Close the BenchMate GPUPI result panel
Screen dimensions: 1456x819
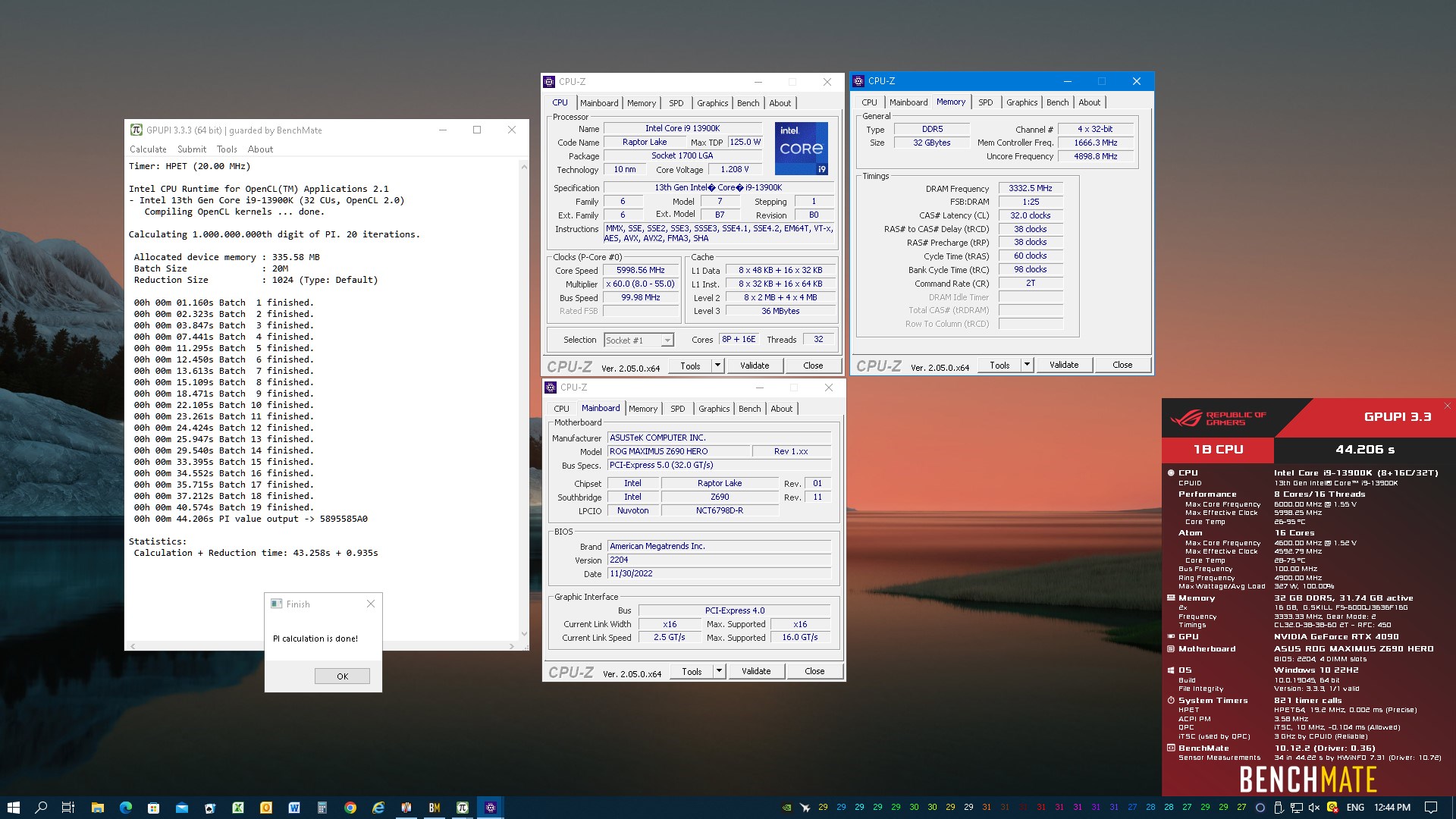[x=1447, y=406]
